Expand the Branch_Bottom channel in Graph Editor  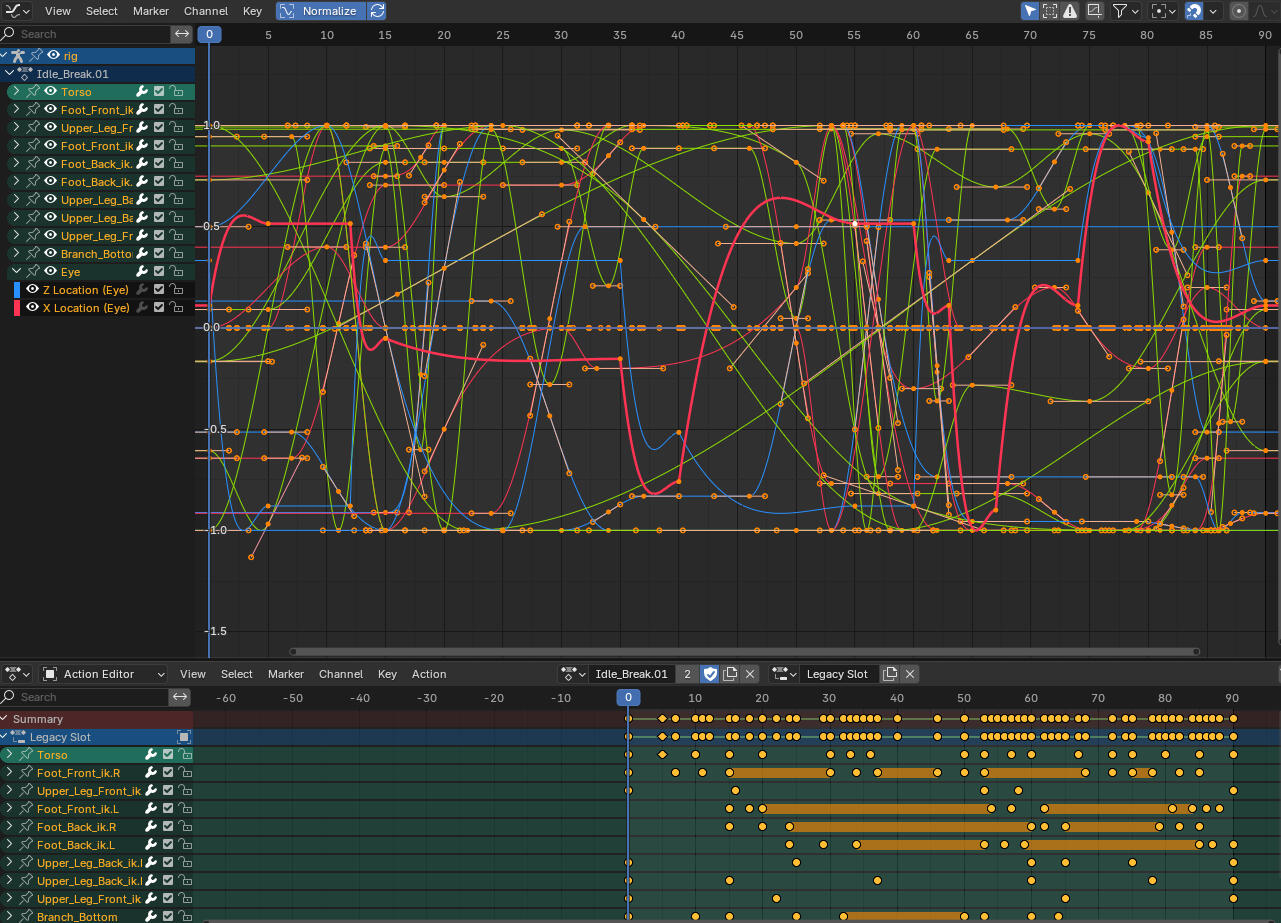coord(15,254)
